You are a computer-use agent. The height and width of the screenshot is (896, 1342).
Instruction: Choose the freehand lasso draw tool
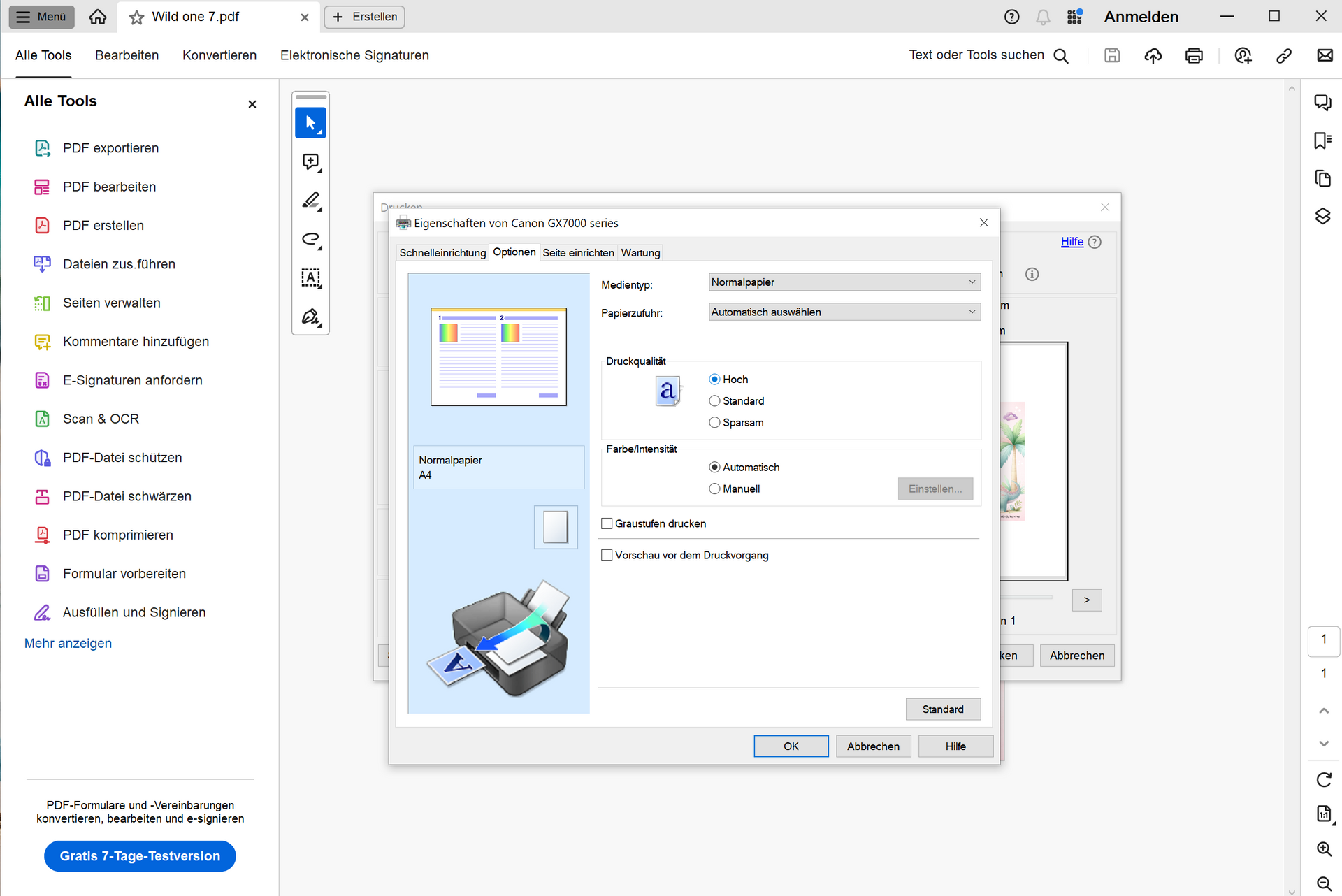click(310, 240)
